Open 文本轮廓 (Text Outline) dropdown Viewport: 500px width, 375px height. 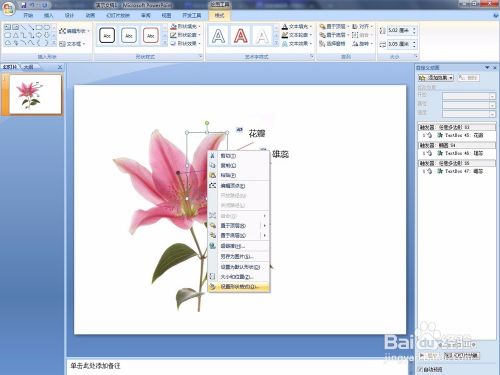point(297,35)
